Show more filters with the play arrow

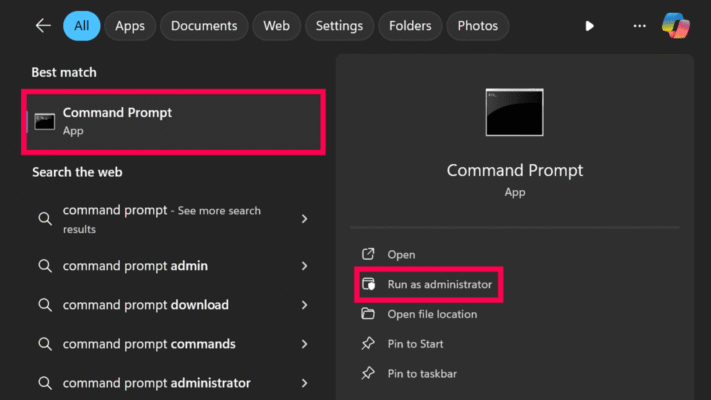point(589,26)
